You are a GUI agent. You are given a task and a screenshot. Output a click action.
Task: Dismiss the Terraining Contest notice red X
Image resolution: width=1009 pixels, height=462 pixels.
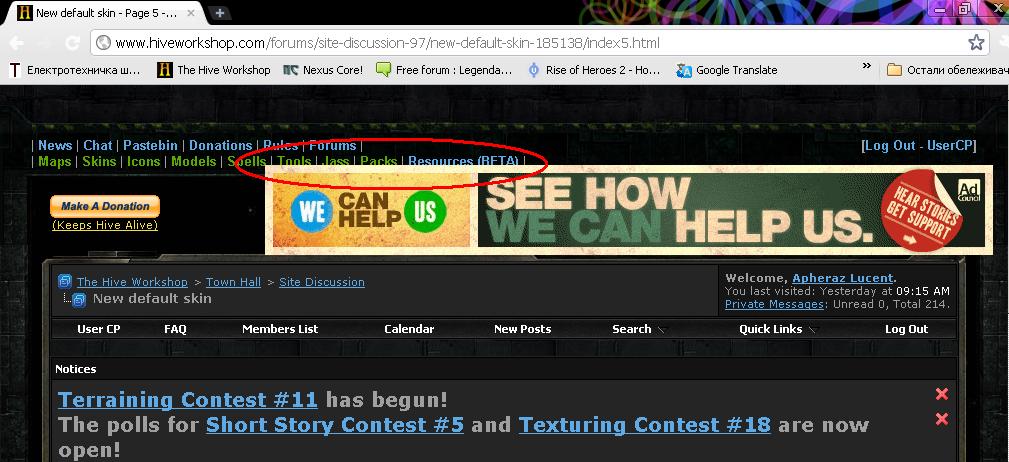click(x=941, y=394)
